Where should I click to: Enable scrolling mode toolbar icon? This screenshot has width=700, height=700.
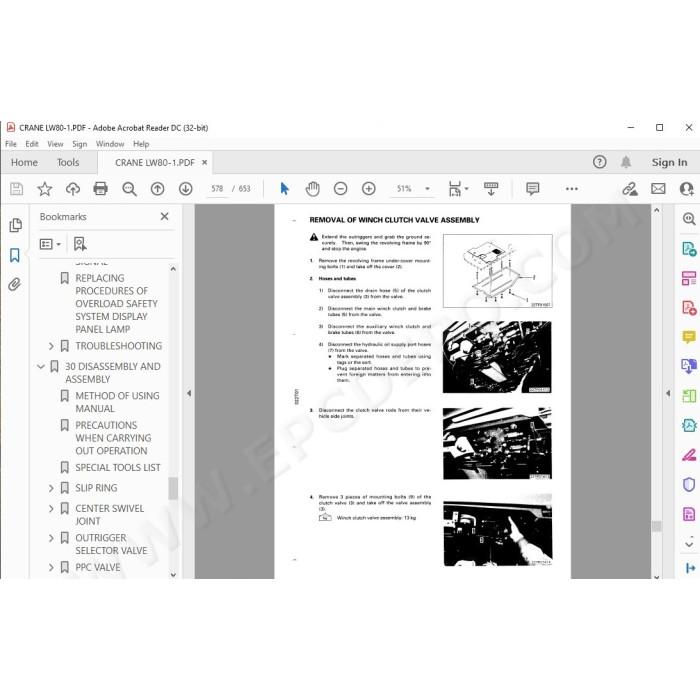491,189
